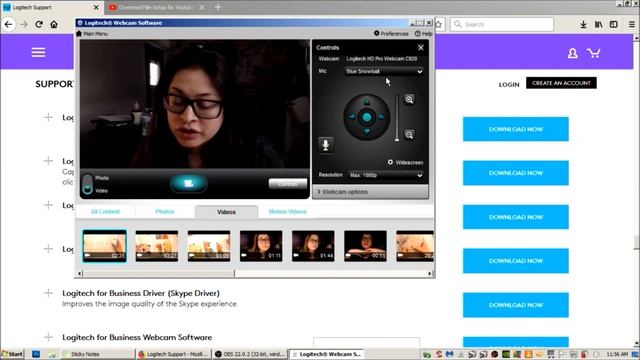Switch to the Motion Videos tab
Image resolution: width=640 pixels, height=360 pixels.
pos(288,211)
